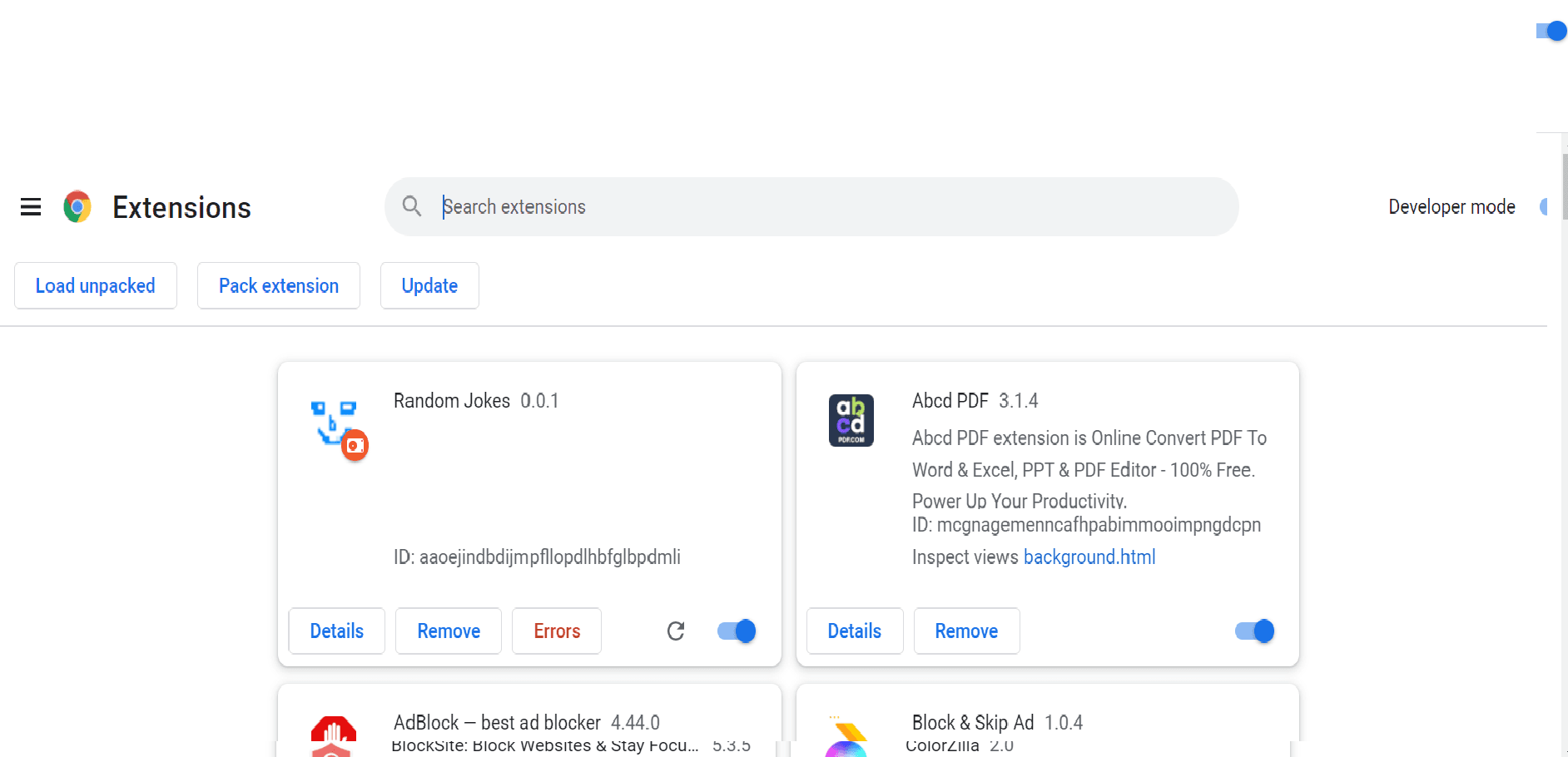Click the search magnifier icon
The height and width of the screenshot is (757, 1568).
point(412,205)
